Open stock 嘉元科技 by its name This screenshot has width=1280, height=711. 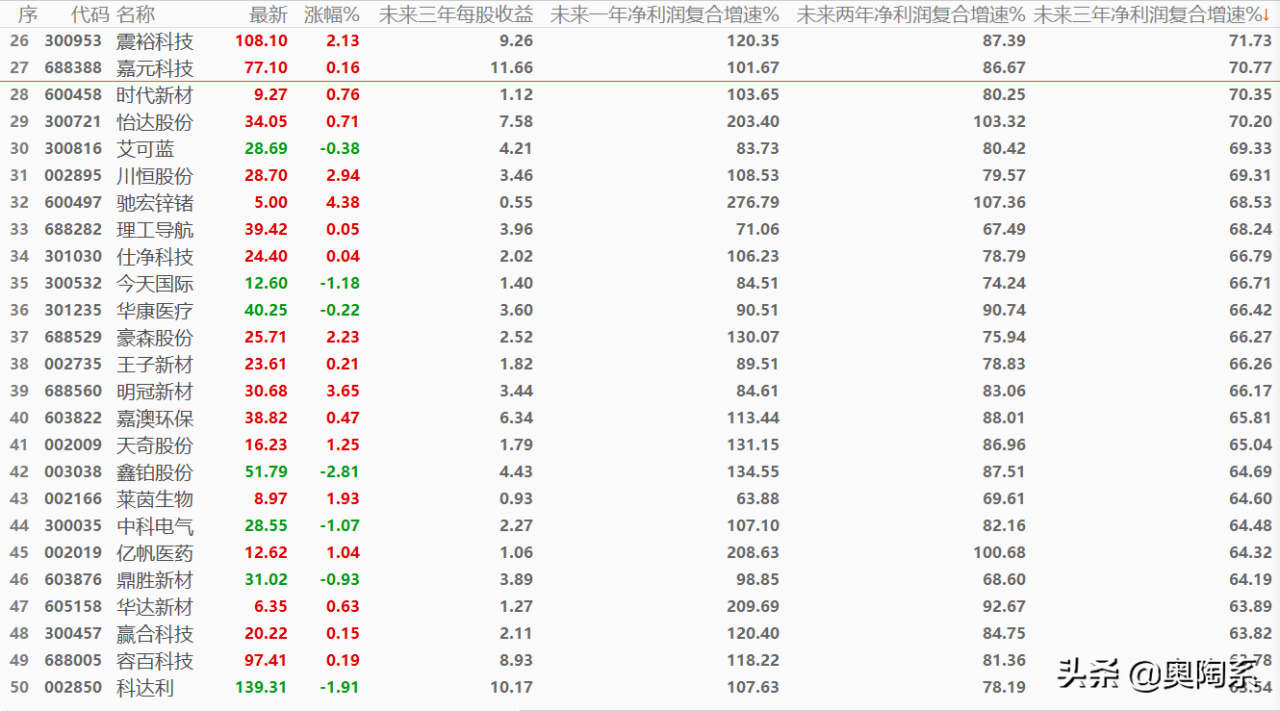pos(155,68)
